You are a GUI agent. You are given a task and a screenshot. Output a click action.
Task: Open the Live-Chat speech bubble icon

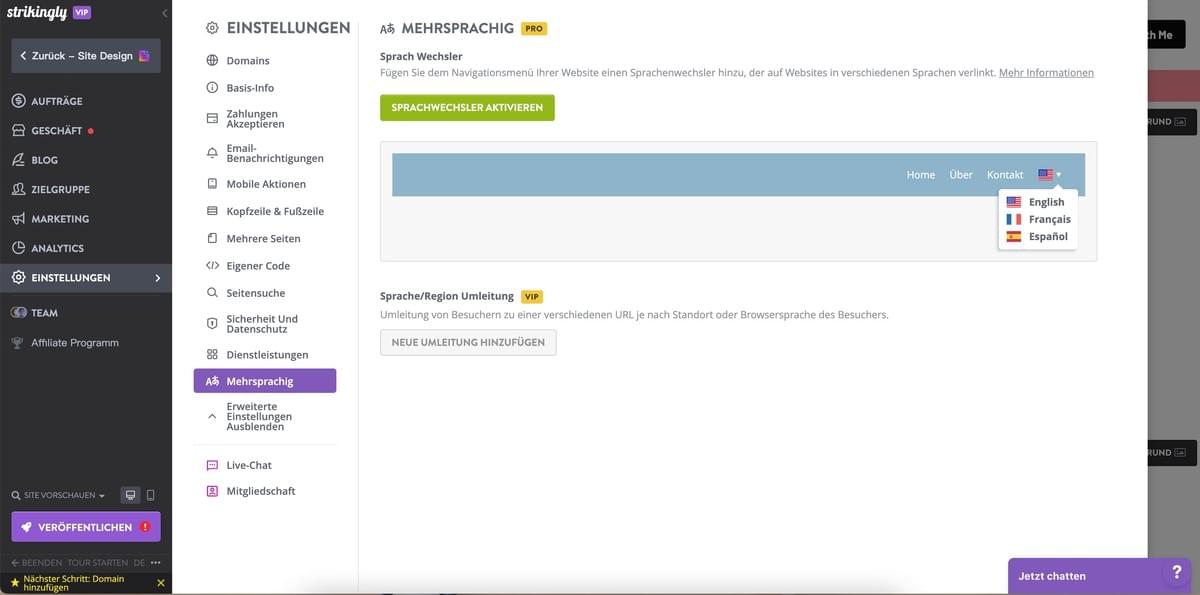(211, 464)
